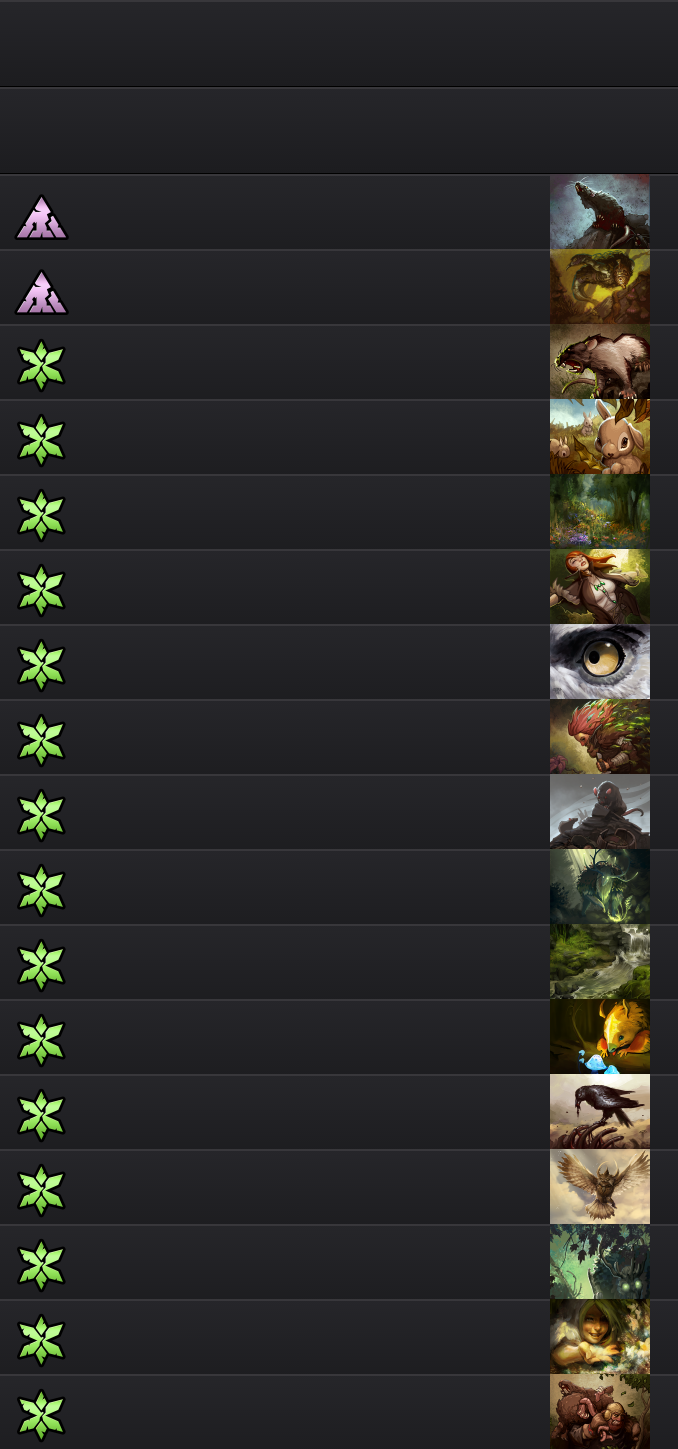
Task: Click the green leaf icon in the mossy waterfall row
Action: pyautogui.click(x=41, y=965)
